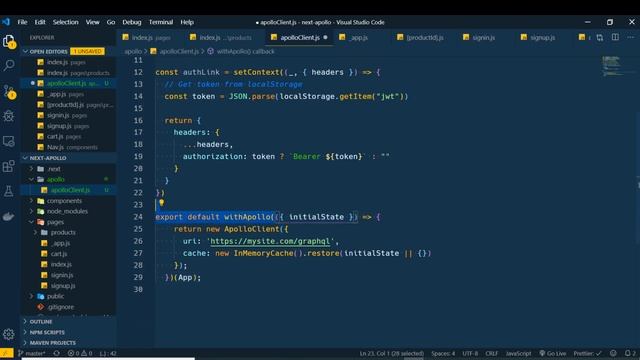The width and height of the screenshot is (640, 360).
Task: Switch to the _app.js tab
Action: tap(358, 38)
